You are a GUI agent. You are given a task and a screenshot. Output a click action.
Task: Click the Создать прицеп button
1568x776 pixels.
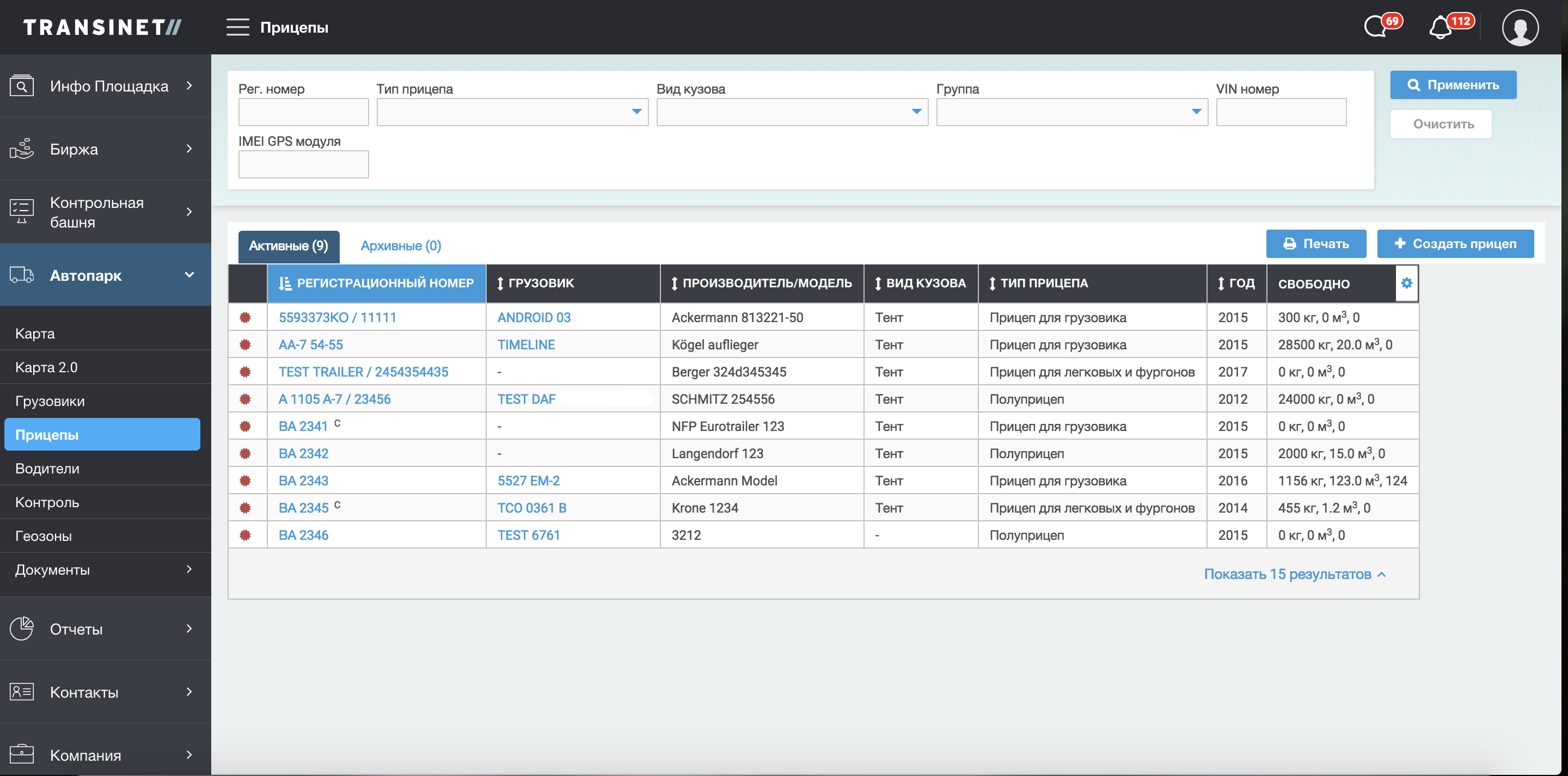[x=1455, y=243]
